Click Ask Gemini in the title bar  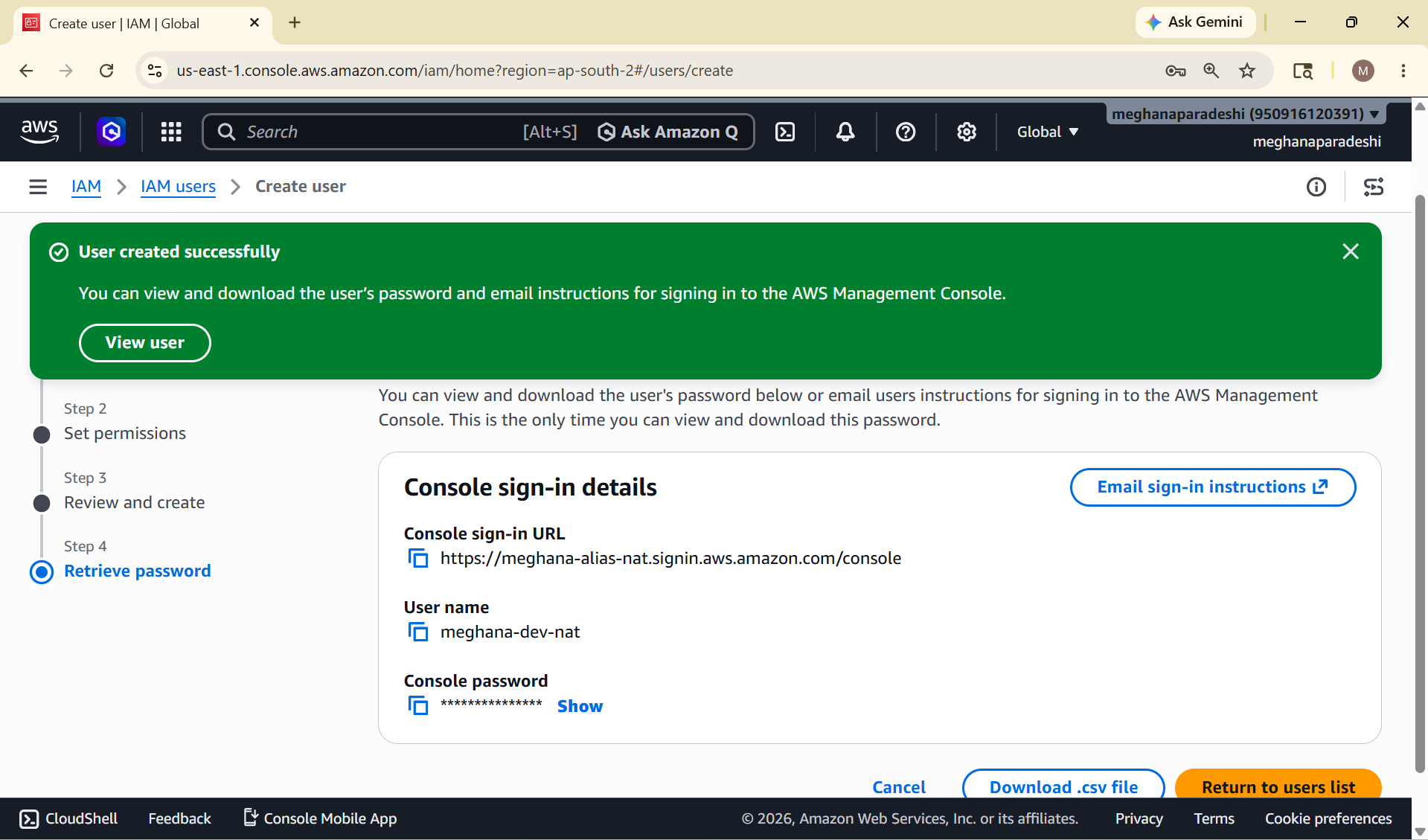click(1195, 22)
